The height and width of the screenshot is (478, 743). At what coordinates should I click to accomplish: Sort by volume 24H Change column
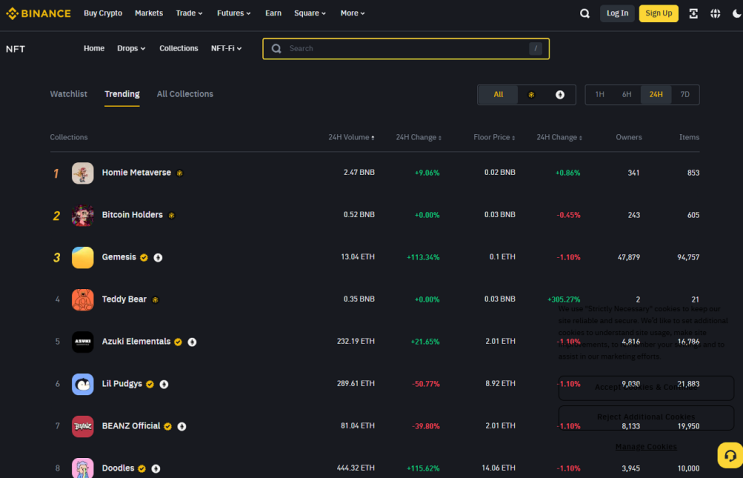(418, 137)
